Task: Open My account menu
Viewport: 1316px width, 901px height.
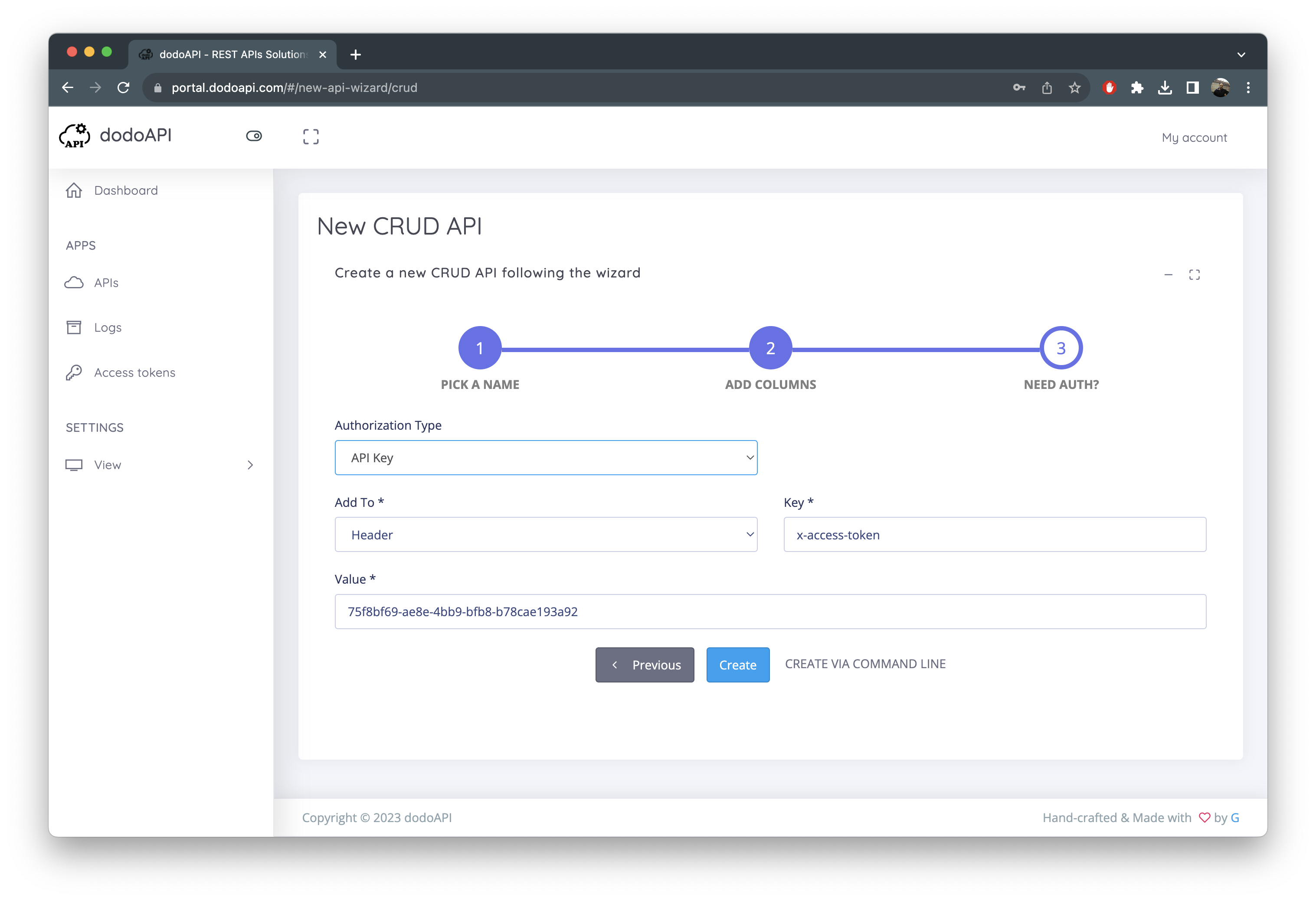Action: (1194, 137)
